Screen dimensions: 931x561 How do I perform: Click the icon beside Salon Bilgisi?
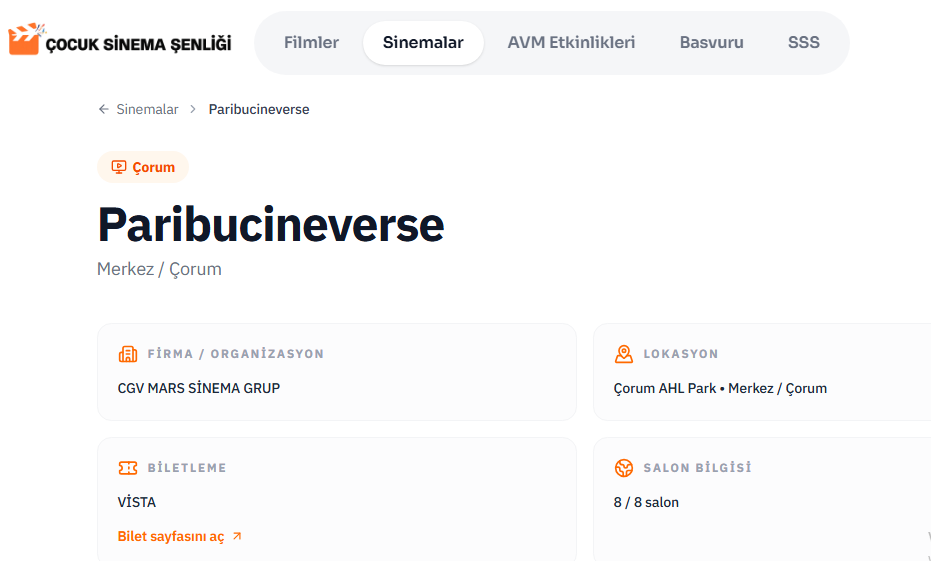tap(624, 468)
